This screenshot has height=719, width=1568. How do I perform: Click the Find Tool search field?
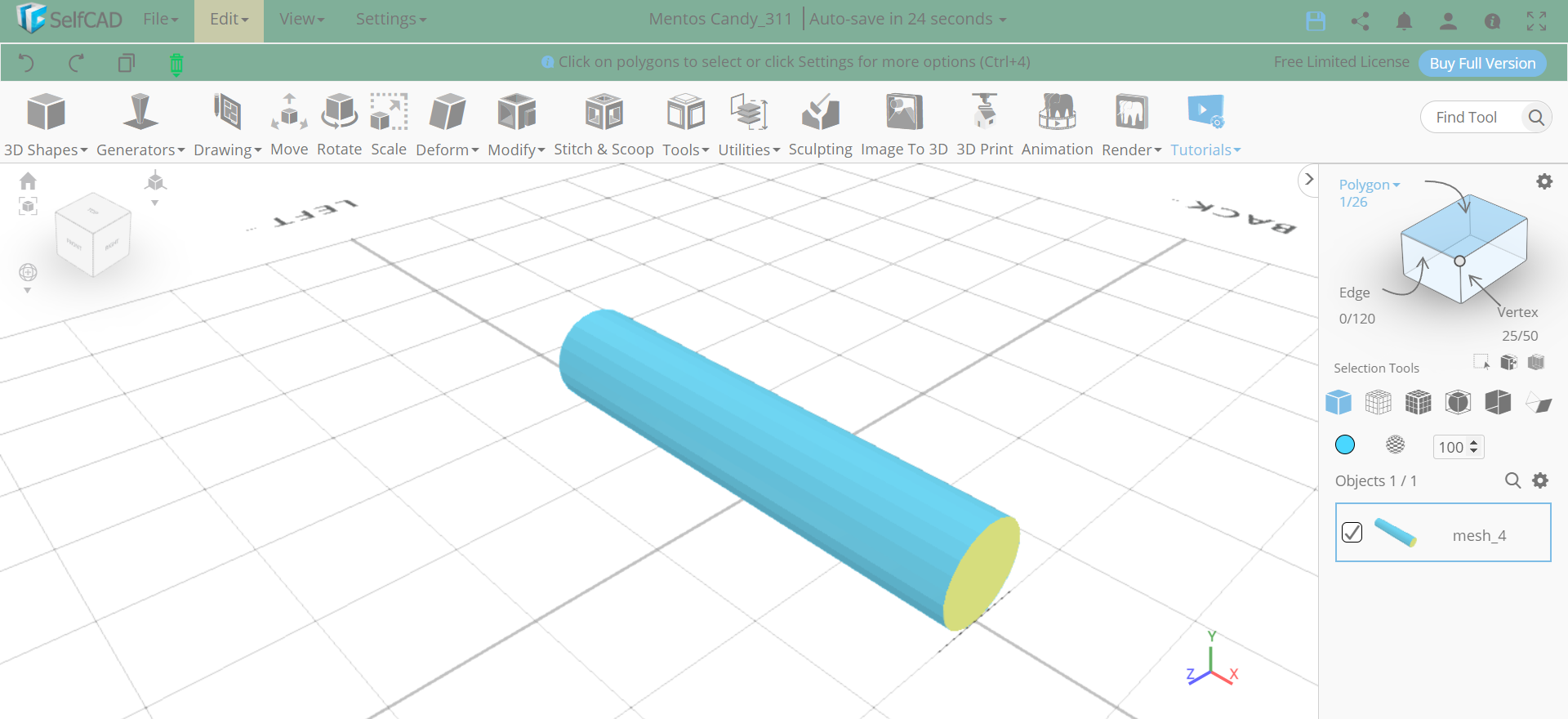[x=1473, y=117]
